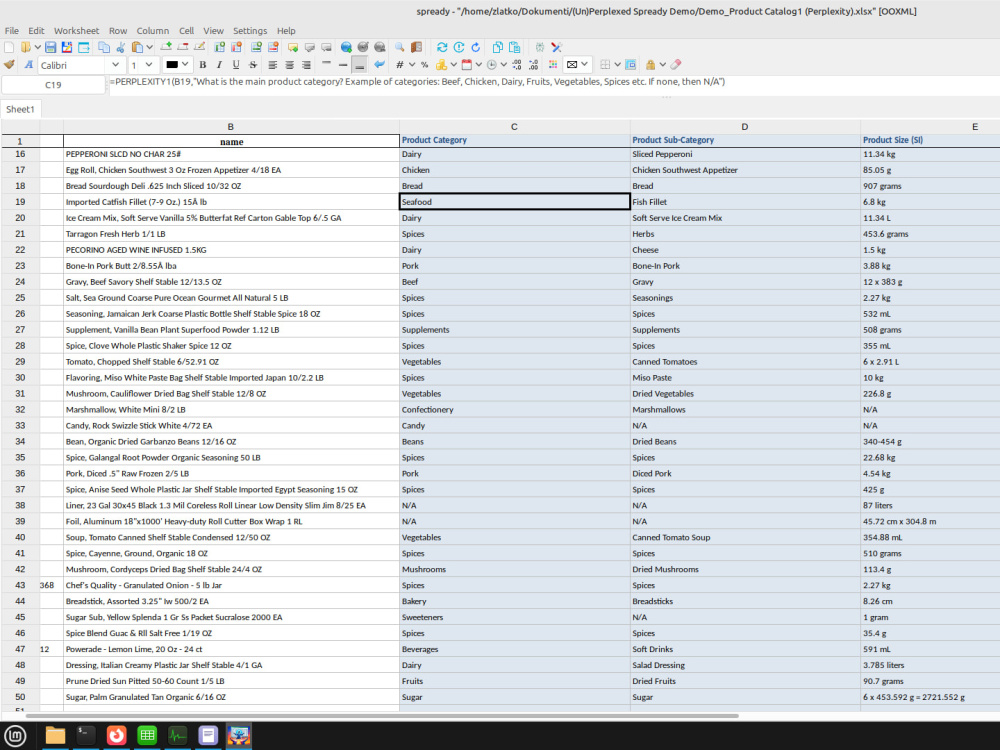1000x750 pixels.
Task: Apply italic formatting with the Italic icon
Action: 219,65
